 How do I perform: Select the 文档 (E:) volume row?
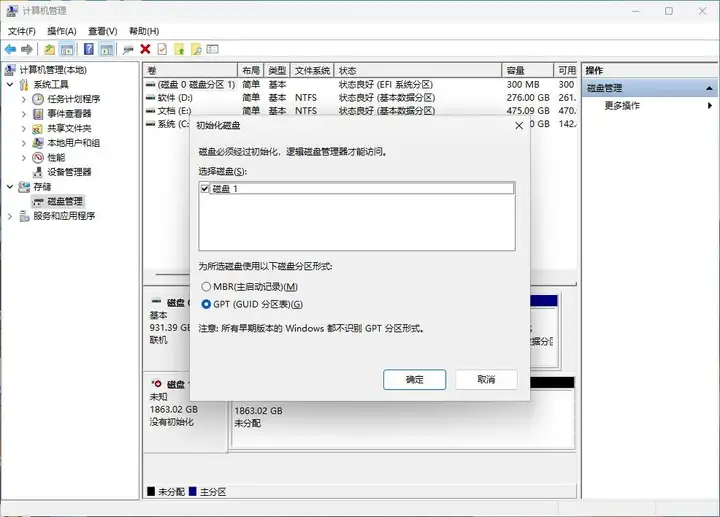359,111
